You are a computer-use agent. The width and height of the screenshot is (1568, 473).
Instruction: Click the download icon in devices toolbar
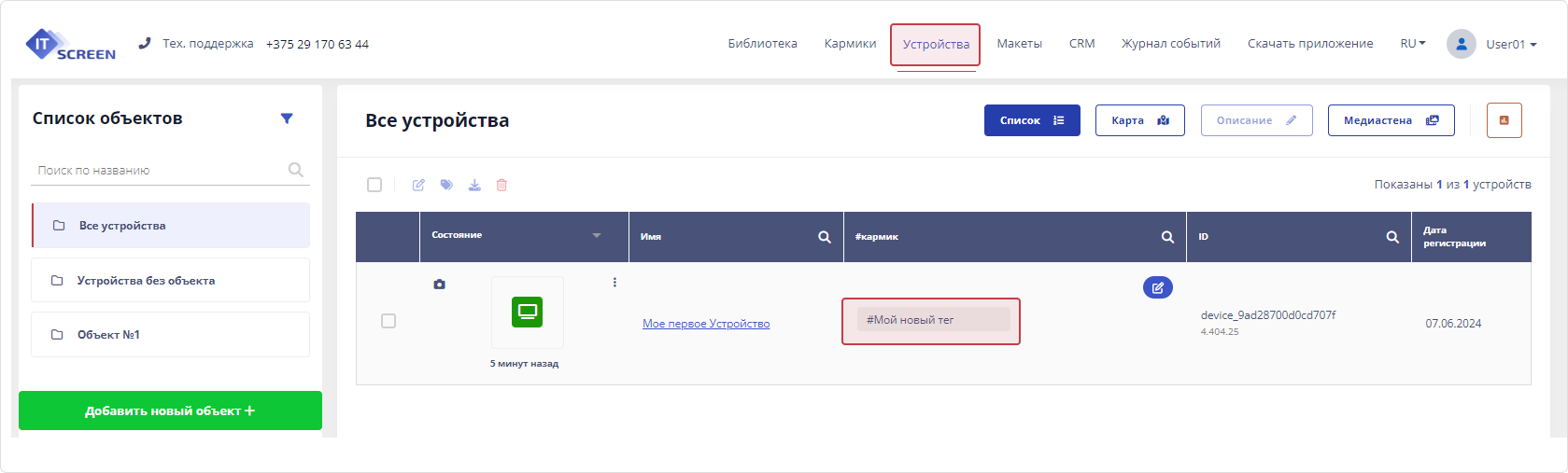pos(474,185)
